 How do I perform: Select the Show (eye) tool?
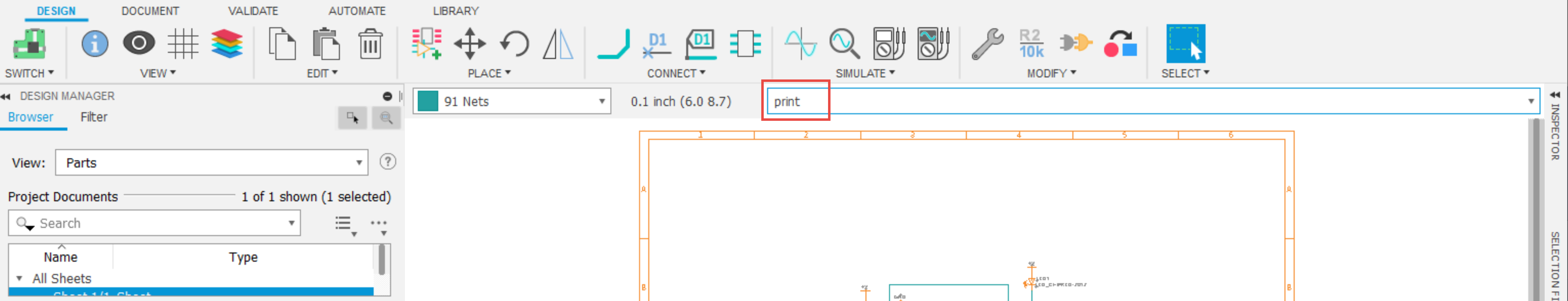(x=139, y=43)
